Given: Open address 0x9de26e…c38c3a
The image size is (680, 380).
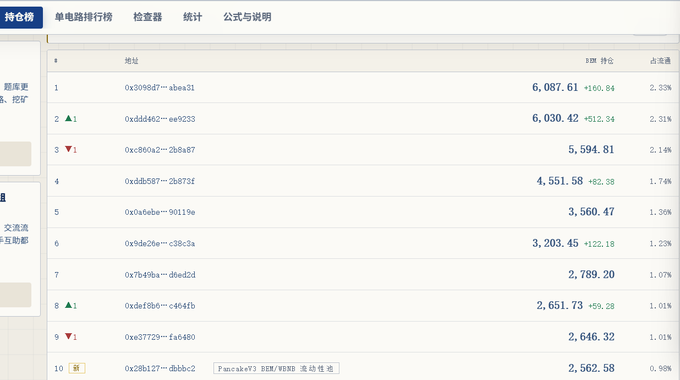Looking at the screenshot, I should tap(160, 243).
